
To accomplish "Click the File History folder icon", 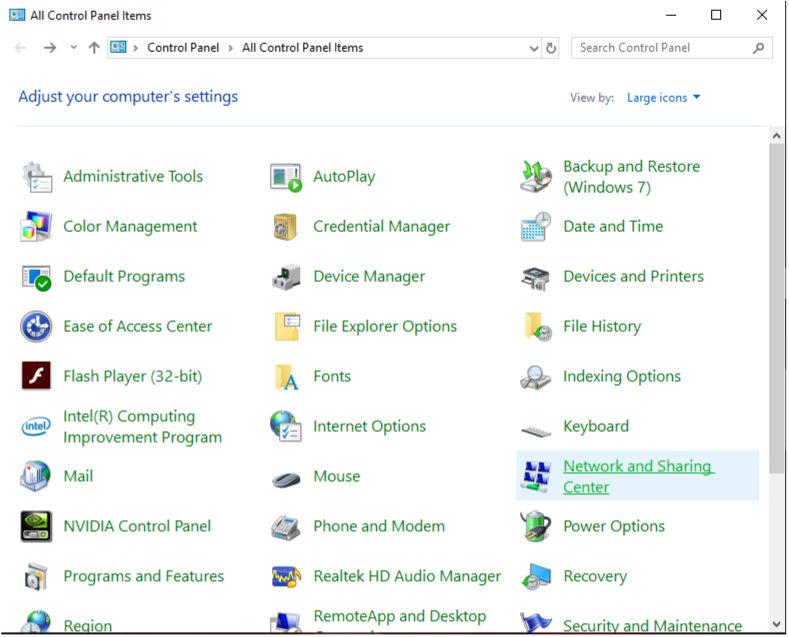I will click(537, 327).
